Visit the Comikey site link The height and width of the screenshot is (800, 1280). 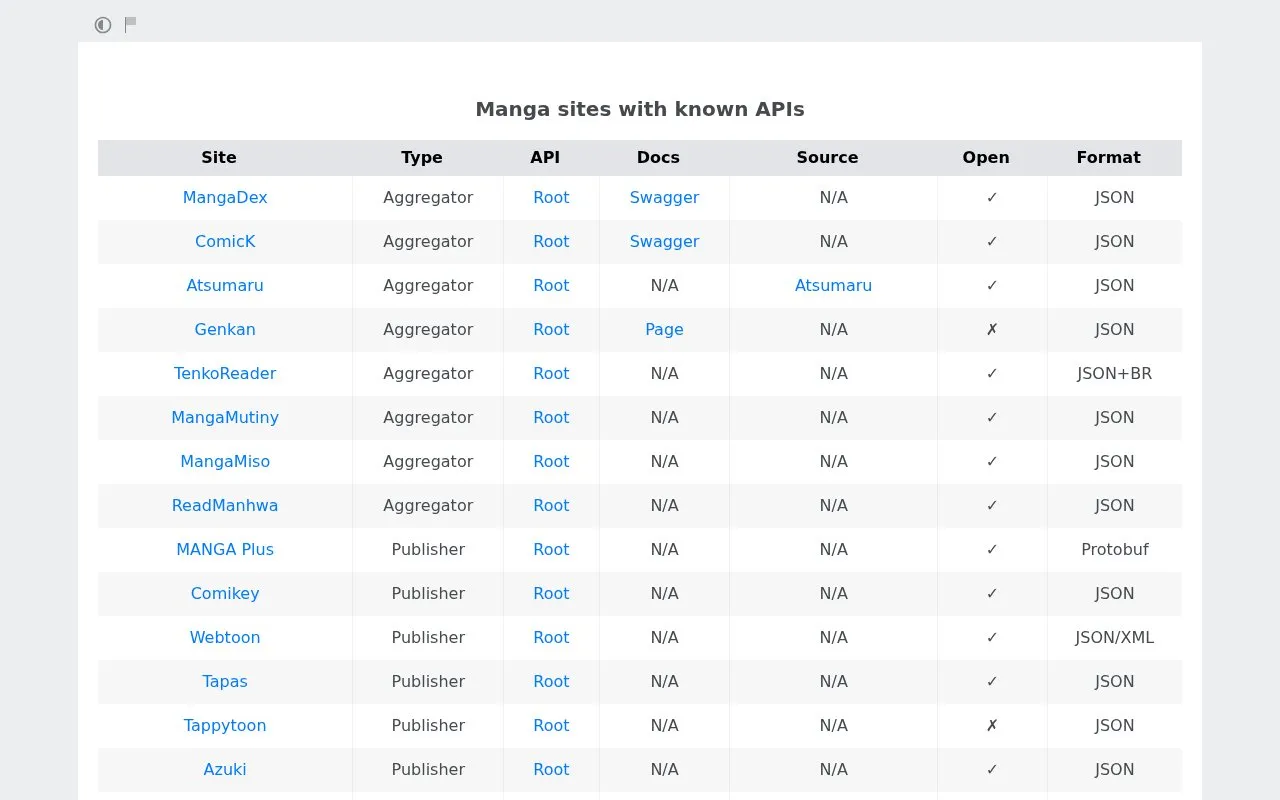point(225,594)
